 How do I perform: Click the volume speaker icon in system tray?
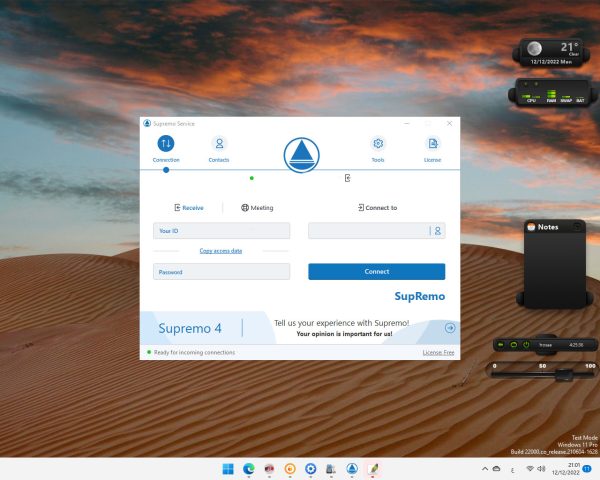541,469
